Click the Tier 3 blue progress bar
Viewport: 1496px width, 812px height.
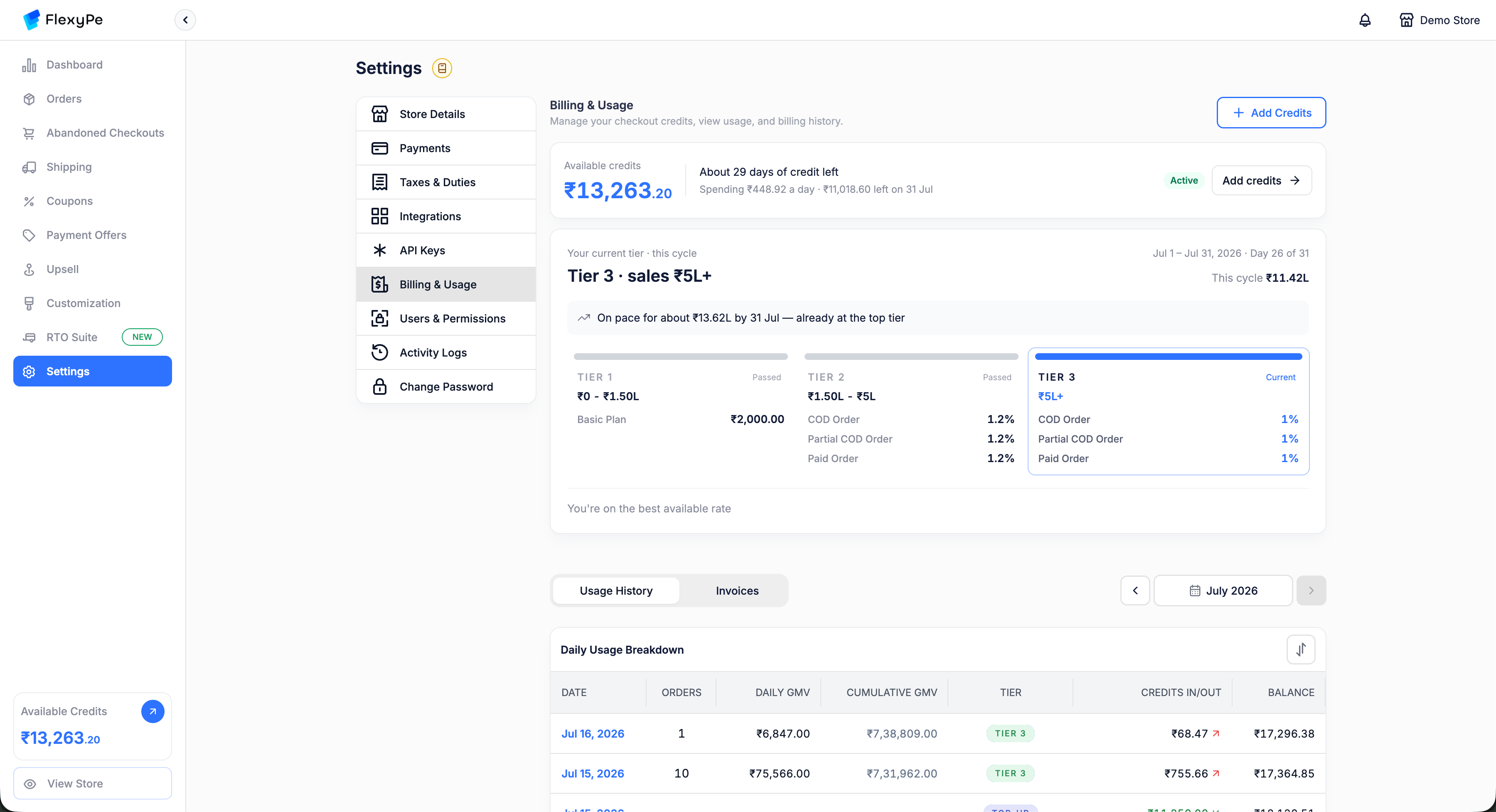click(1169, 357)
